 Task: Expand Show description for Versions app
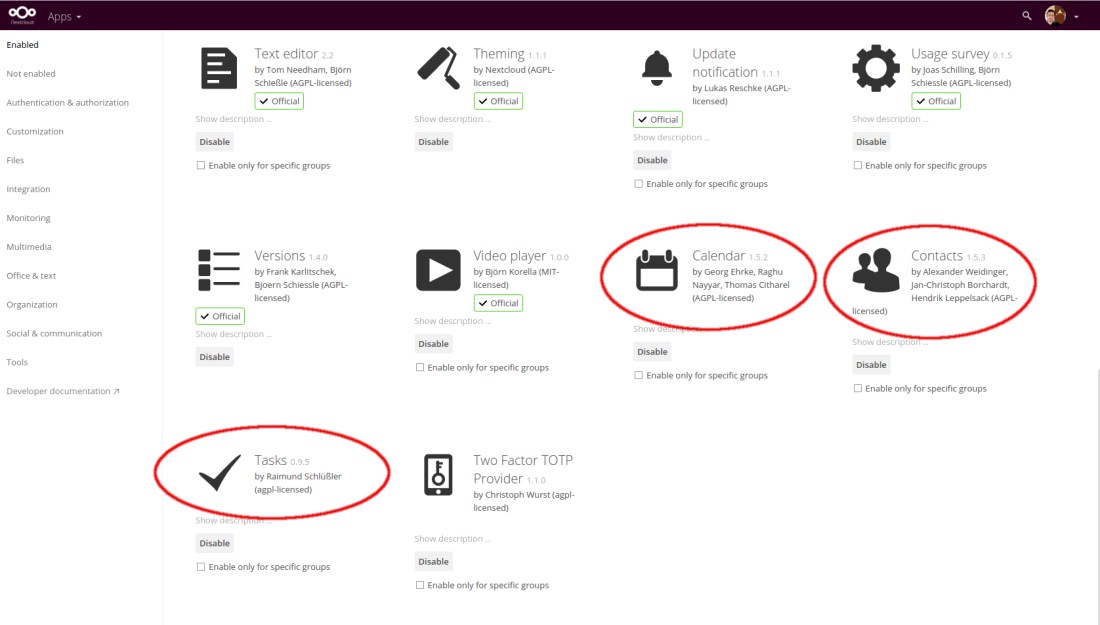click(233, 335)
